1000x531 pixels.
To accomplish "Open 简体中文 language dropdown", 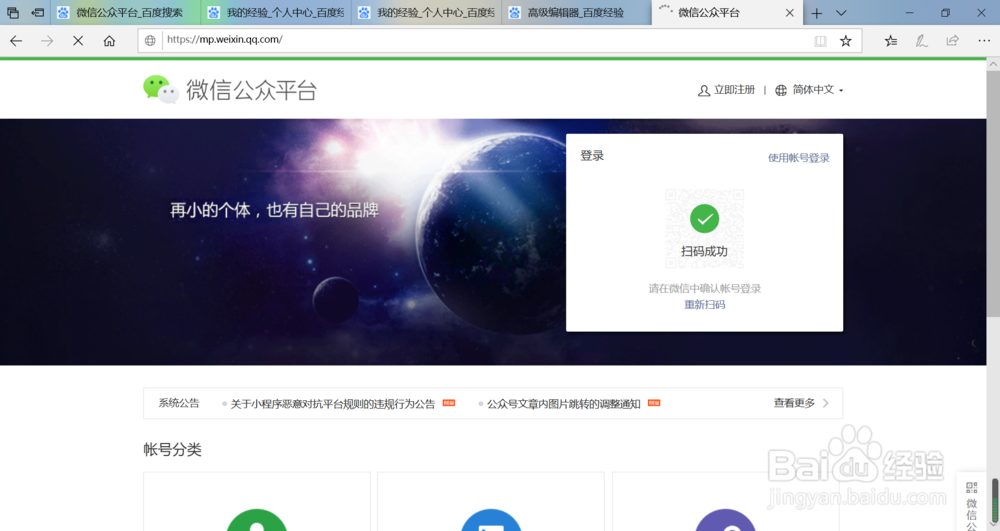I will click(x=809, y=90).
